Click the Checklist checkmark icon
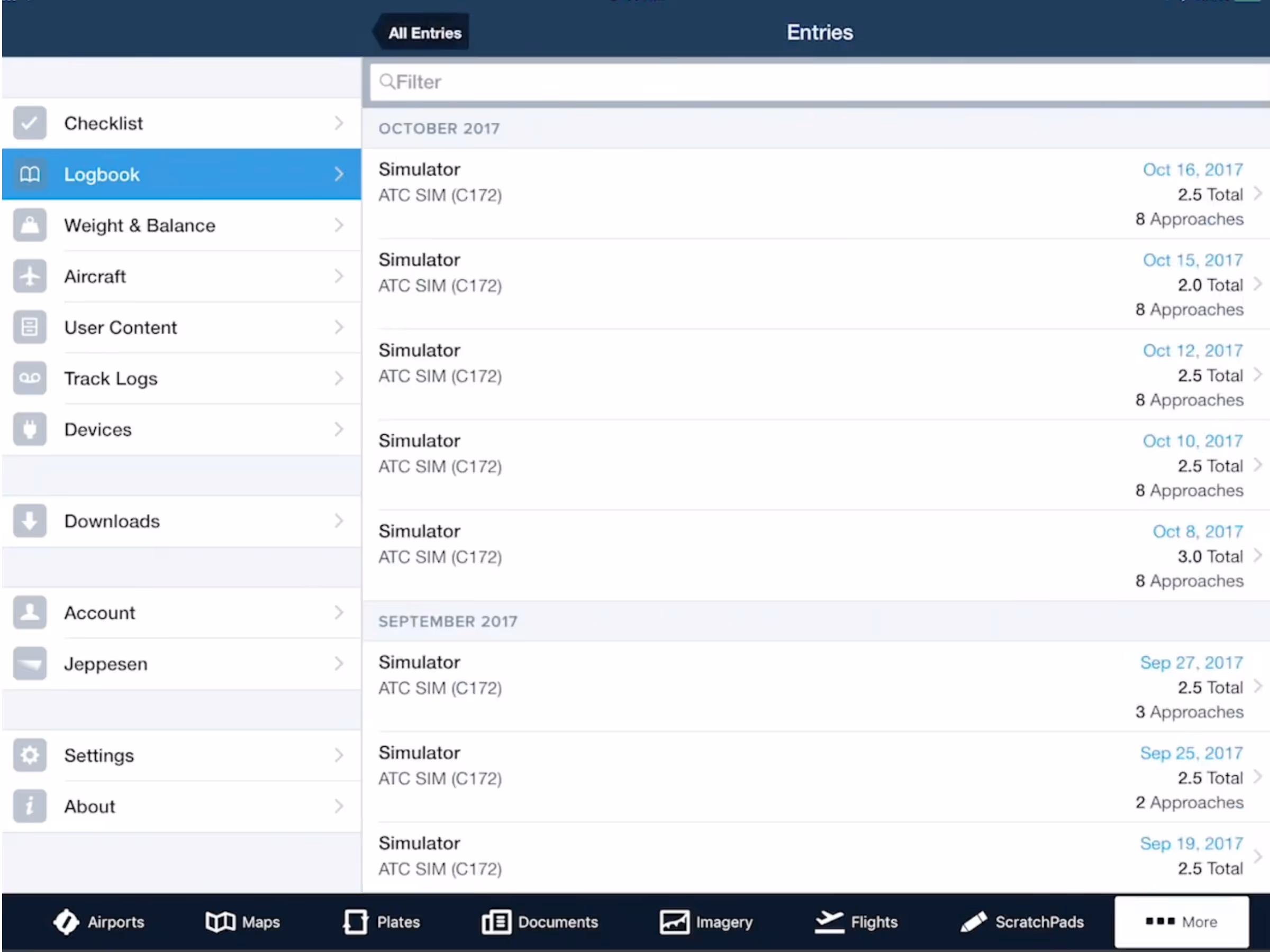This screenshot has height=952, width=1270. [29, 123]
